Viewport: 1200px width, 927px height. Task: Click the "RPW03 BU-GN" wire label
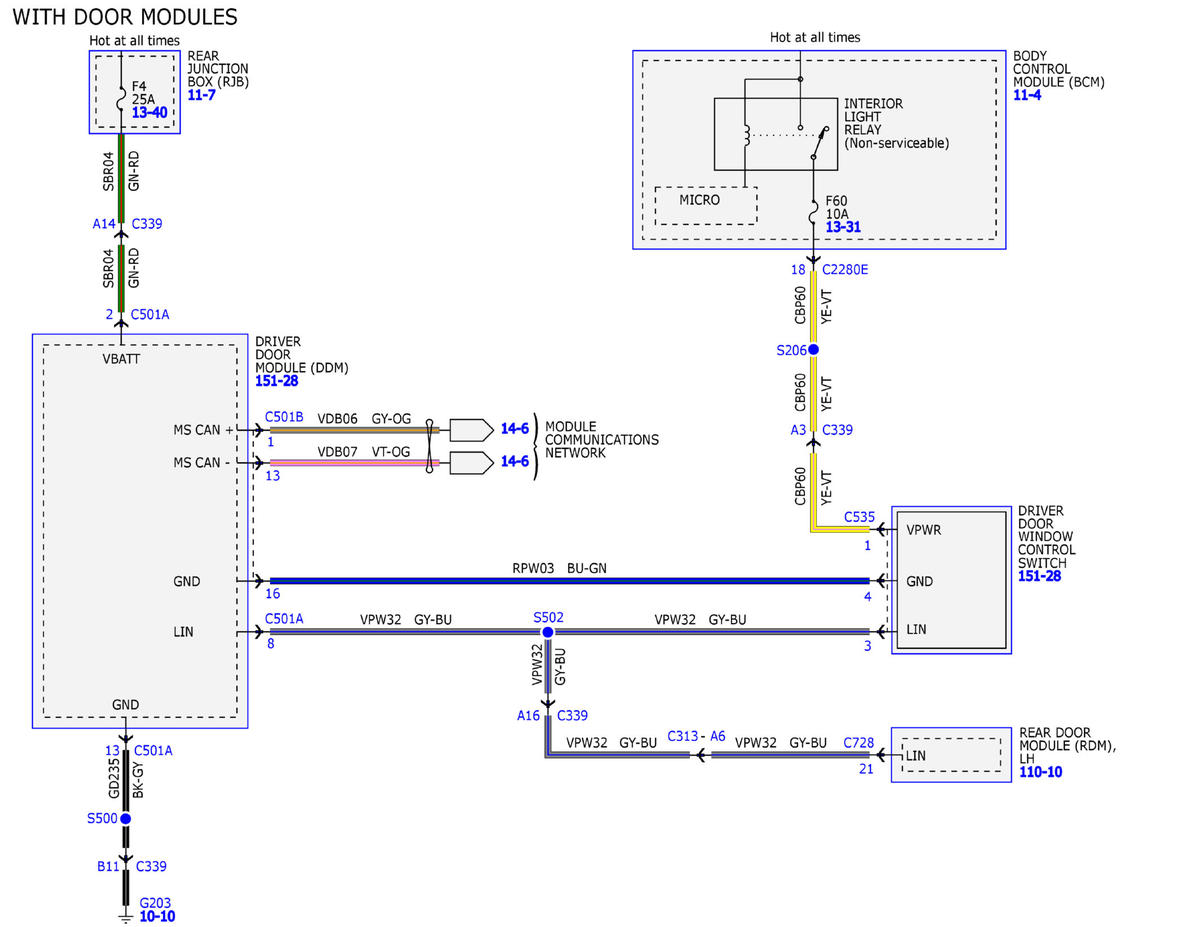coord(560,568)
